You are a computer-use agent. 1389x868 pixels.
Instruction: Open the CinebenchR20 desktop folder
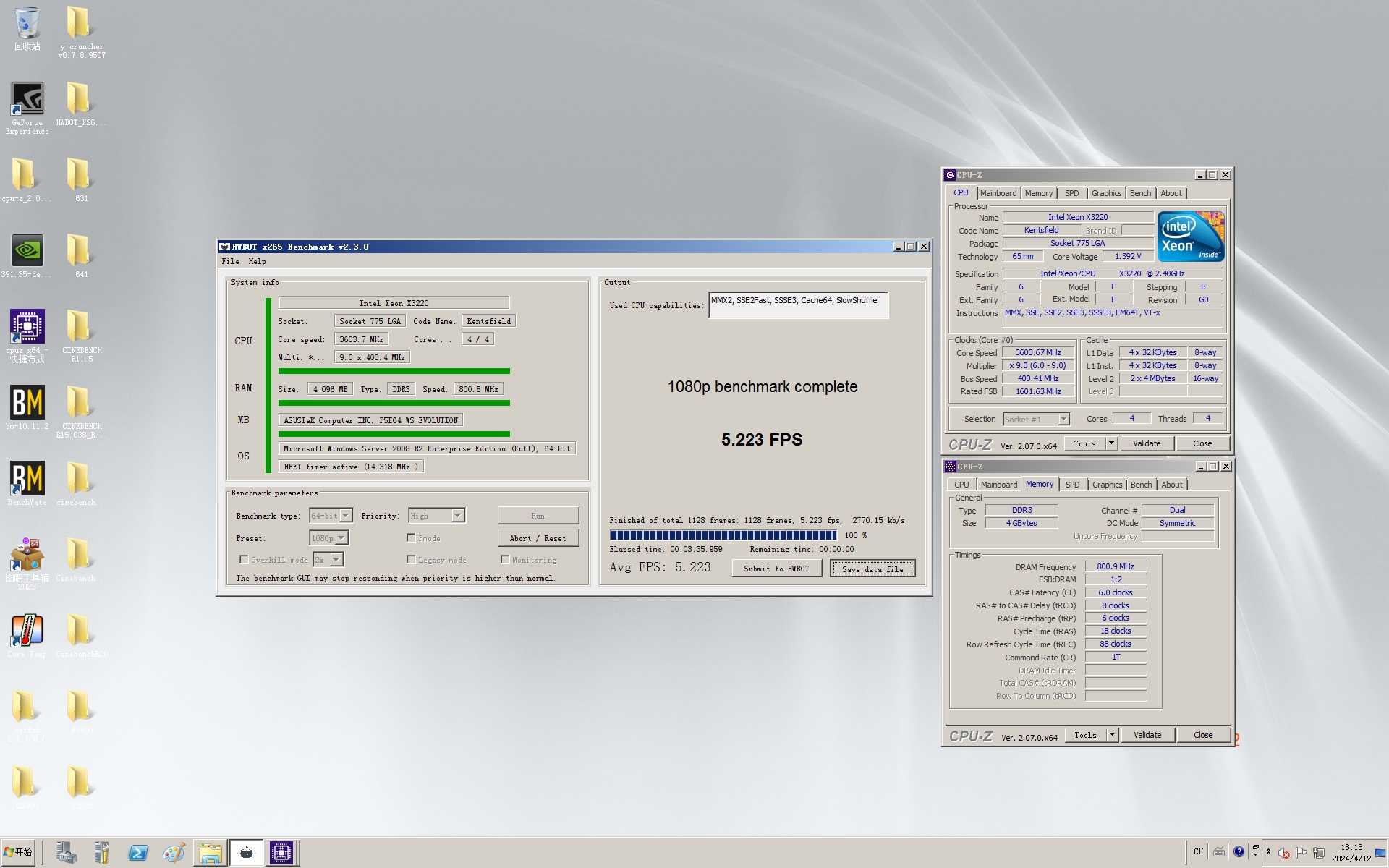tap(82, 635)
